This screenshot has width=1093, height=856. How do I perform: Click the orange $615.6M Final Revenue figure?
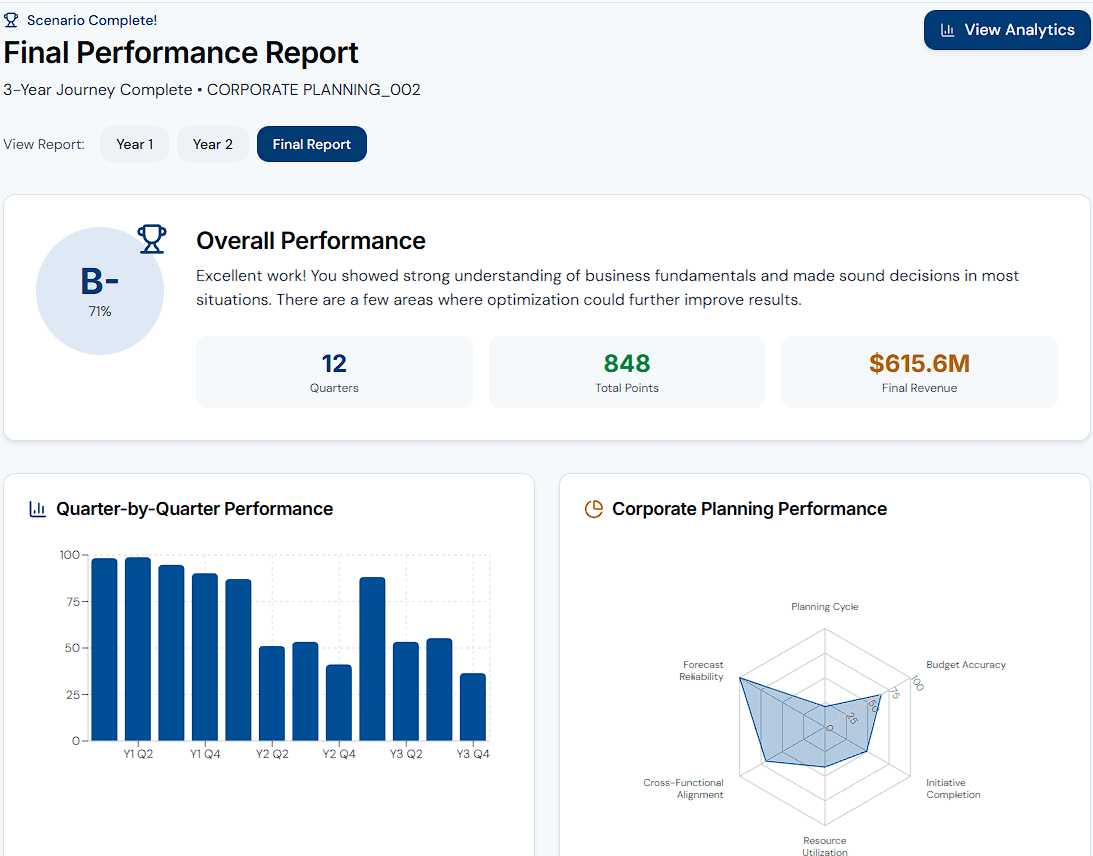[918, 363]
